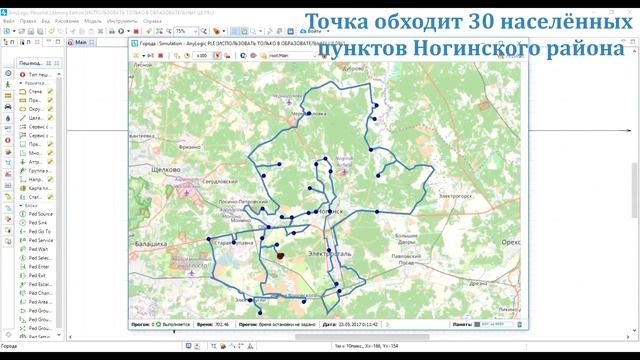Open the Правка menu
Viewport: 640px width, 360px height.
click(28, 21)
